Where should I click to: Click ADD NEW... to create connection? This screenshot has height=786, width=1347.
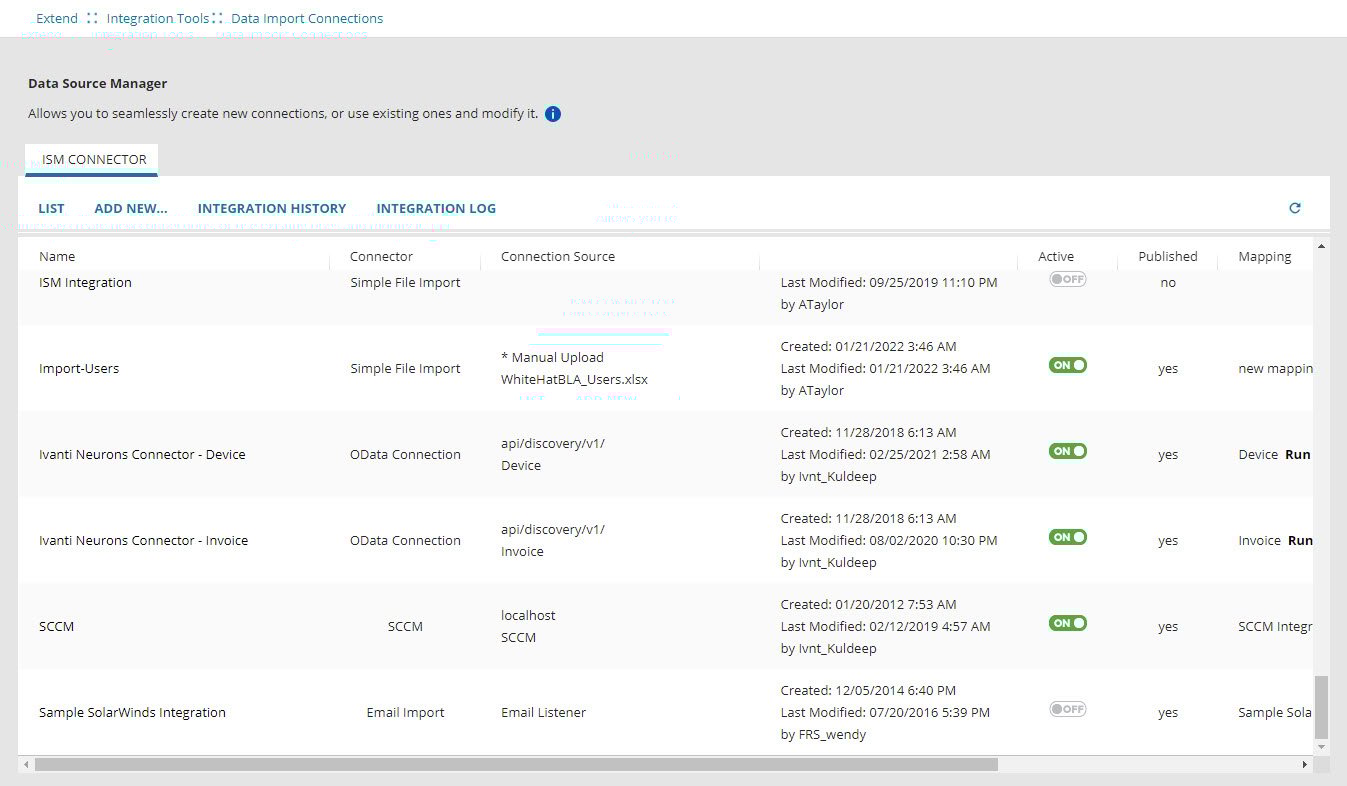(131, 209)
